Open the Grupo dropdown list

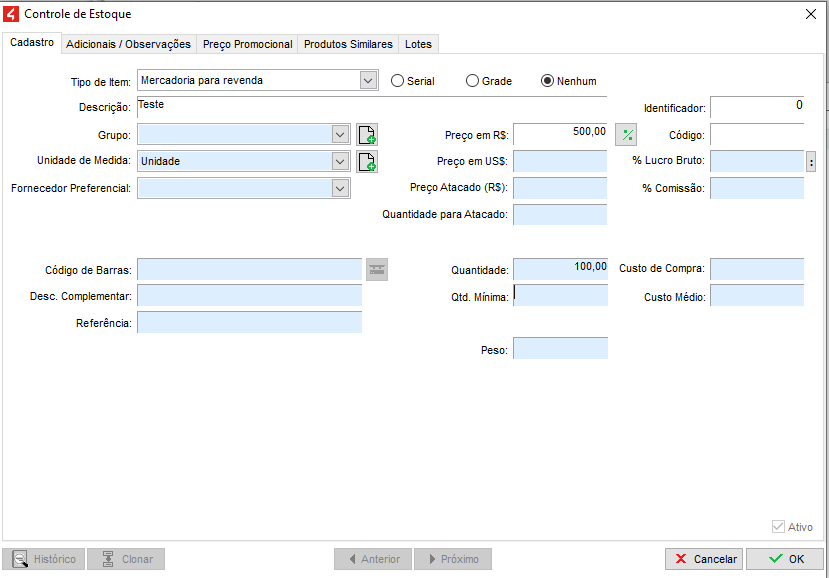(x=340, y=135)
